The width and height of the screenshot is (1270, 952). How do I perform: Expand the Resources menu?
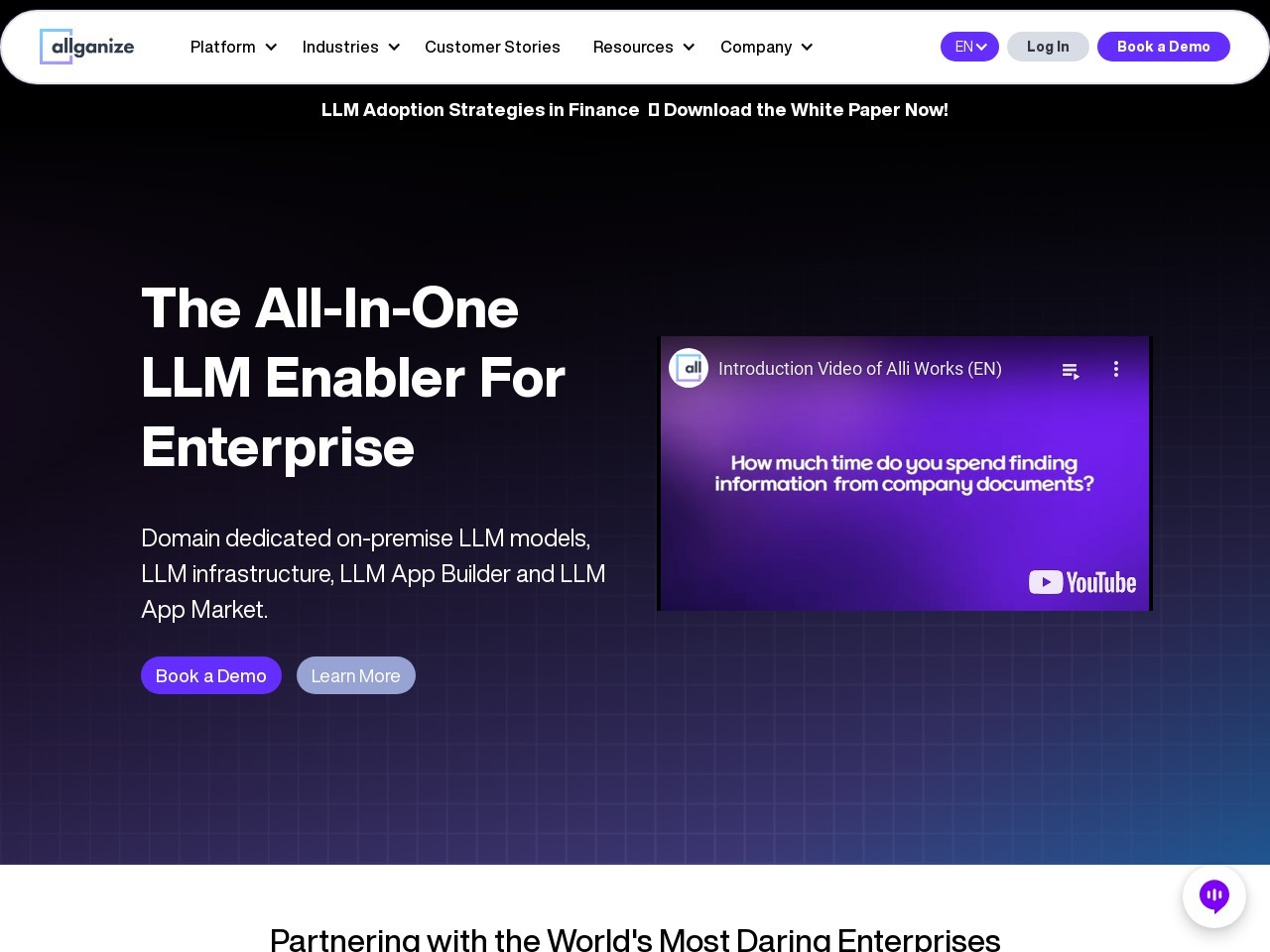point(644,47)
